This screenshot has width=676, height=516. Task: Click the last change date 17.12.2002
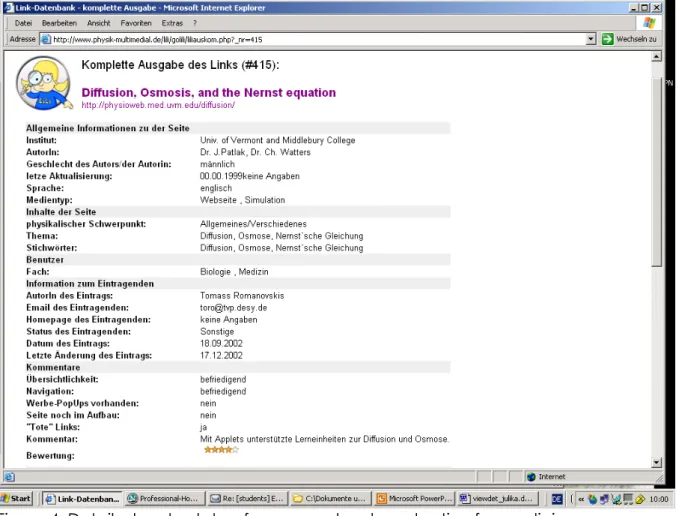(221, 356)
